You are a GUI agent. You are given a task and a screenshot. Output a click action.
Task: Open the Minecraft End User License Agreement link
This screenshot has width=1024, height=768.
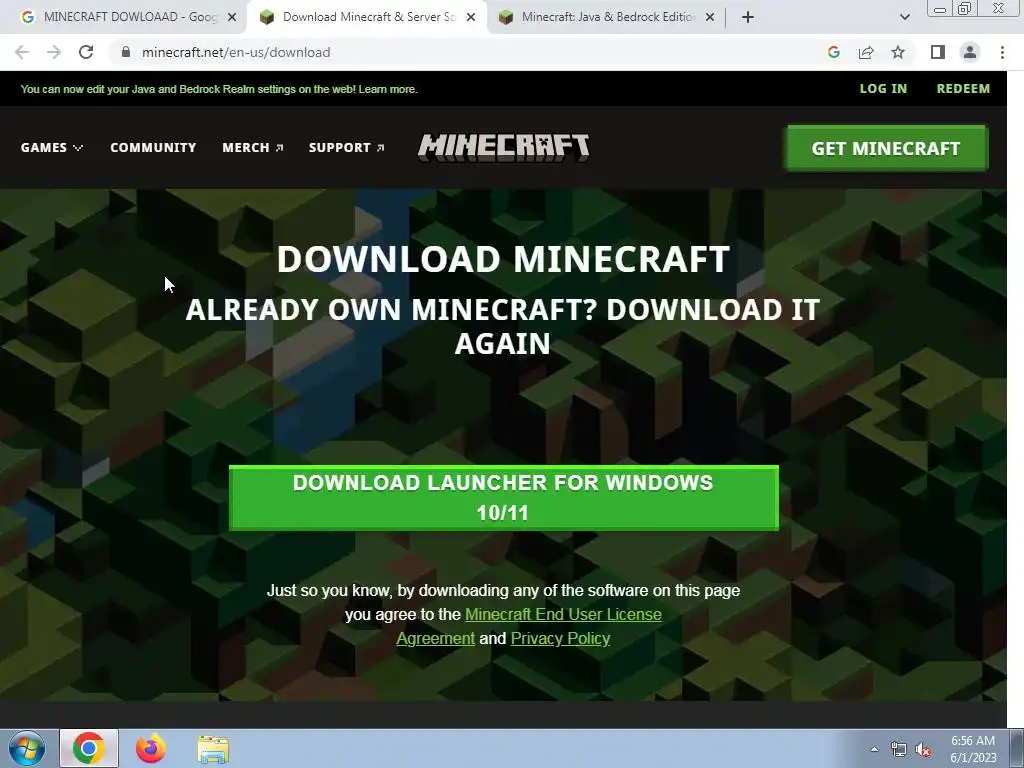[529, 626]
